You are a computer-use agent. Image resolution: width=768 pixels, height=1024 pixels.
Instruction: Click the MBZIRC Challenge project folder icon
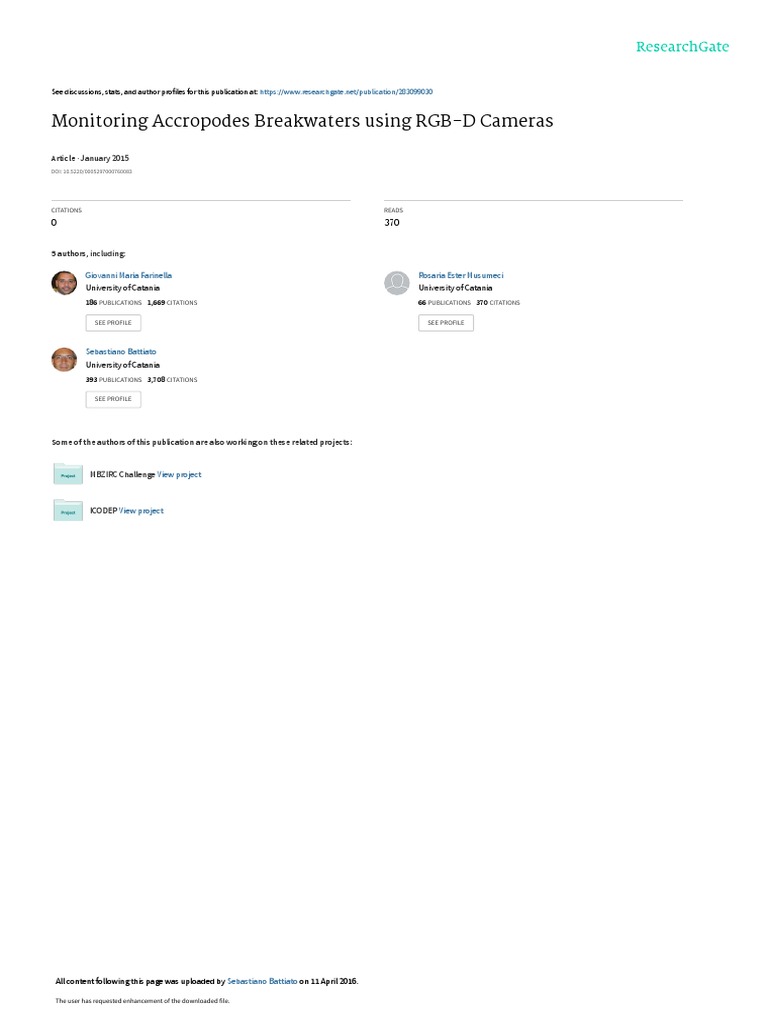(68, 474)
